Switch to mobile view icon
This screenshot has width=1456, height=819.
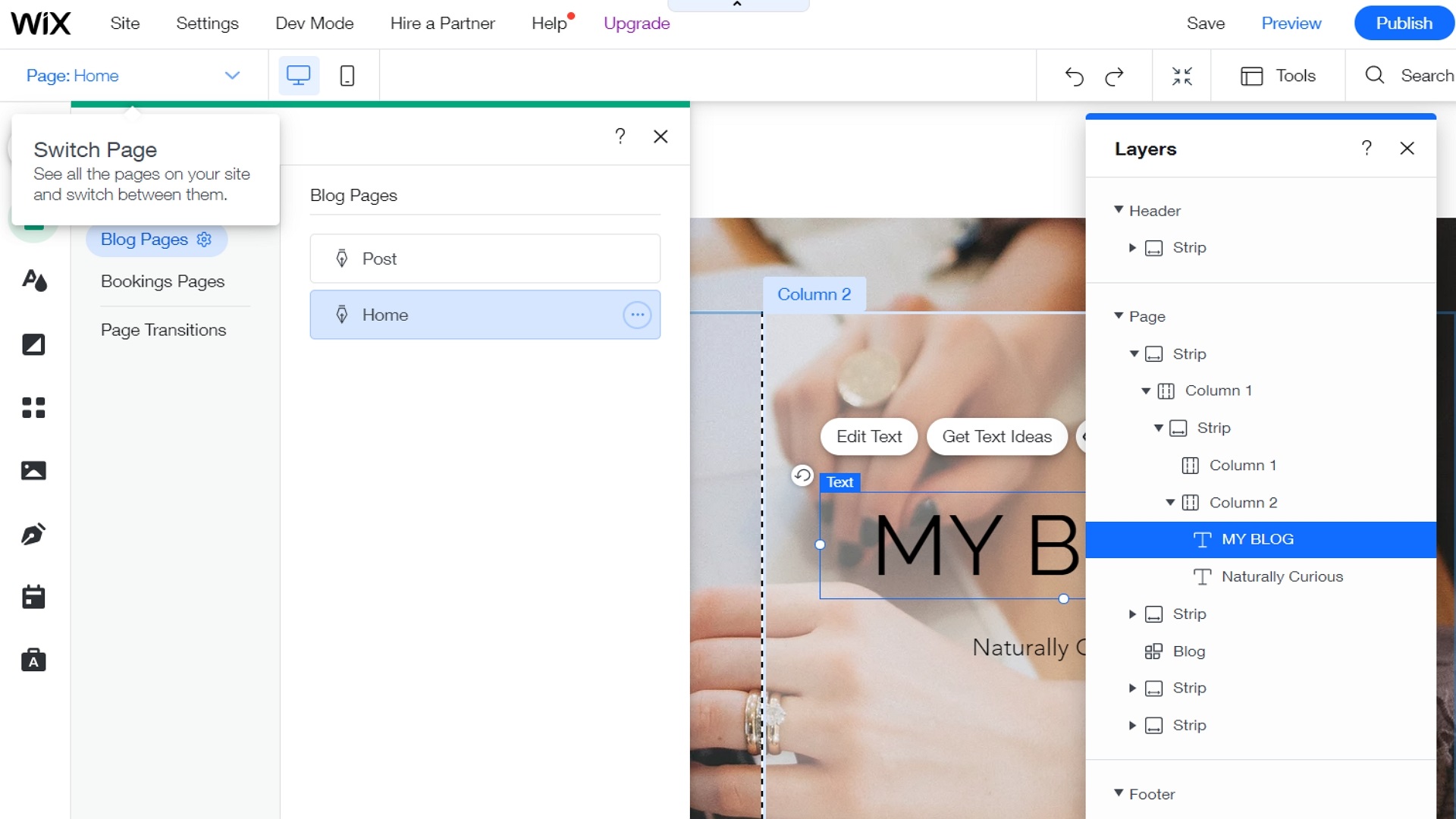pyautogui.click(x=347, y=76)
